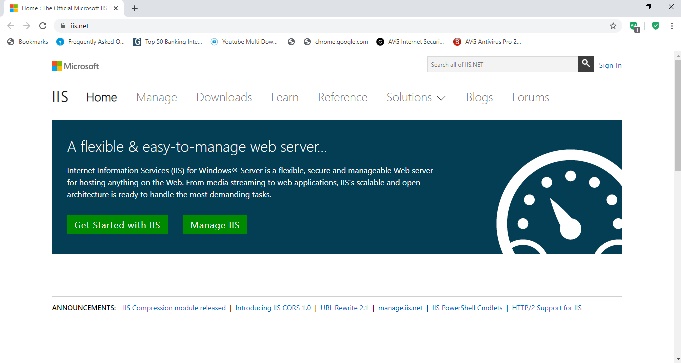Image resolution: width=681 pixels, height=363 pixels.
Task: Open HTTP/2 Support for IIS announcement
Action: [546, 308]
